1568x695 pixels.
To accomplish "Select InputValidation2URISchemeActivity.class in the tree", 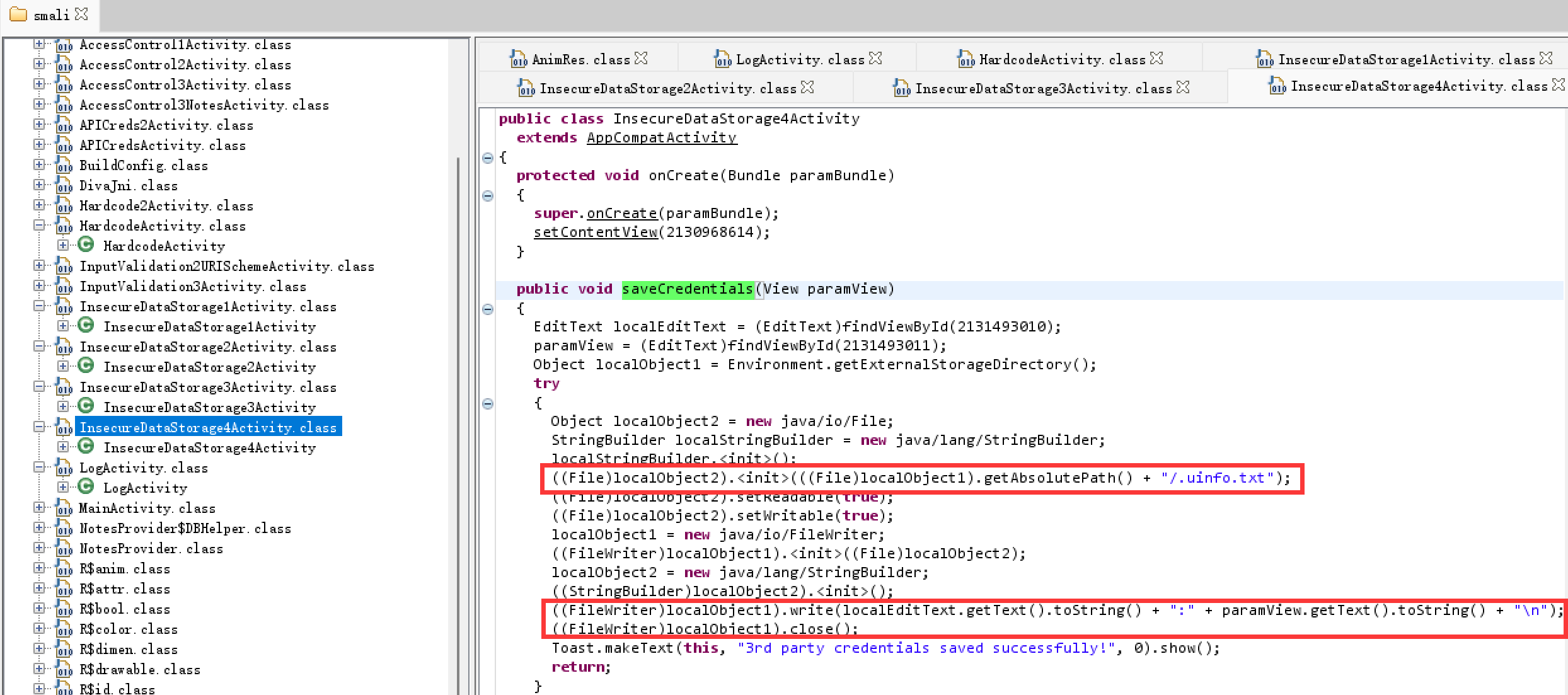I will pyautogui.click(x=227, y=267).
